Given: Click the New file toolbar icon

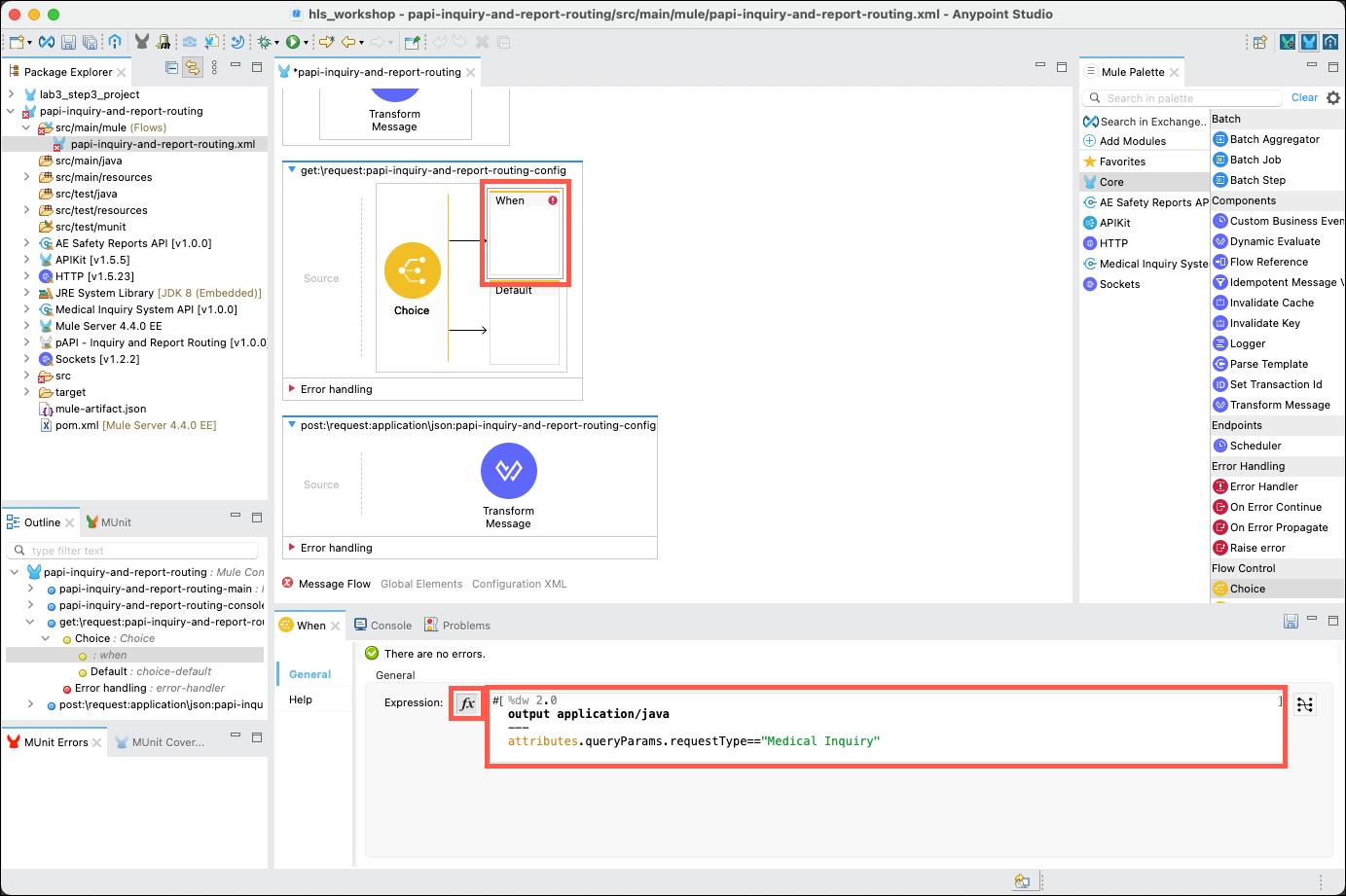Looking at the screenshot, I should (x=17, y=42).
